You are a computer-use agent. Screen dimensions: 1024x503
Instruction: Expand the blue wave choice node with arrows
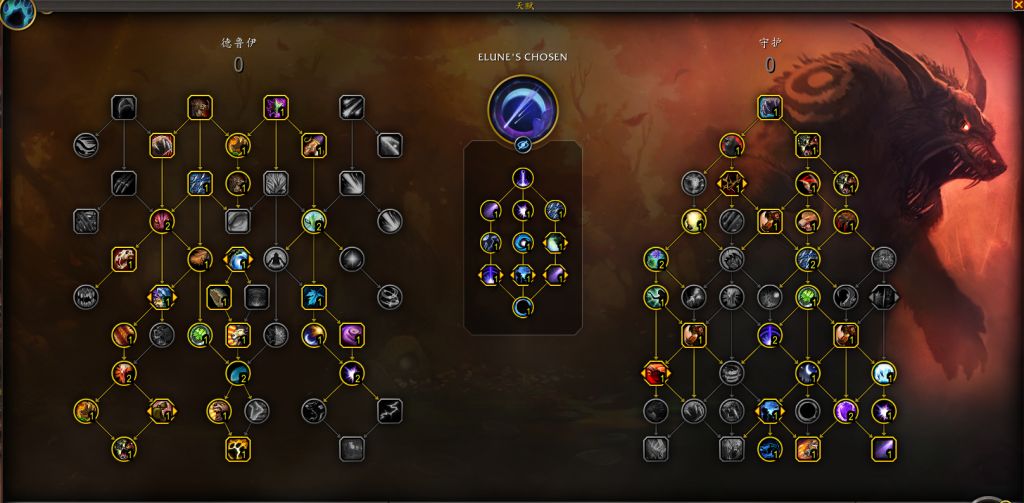tap(238, 259)
